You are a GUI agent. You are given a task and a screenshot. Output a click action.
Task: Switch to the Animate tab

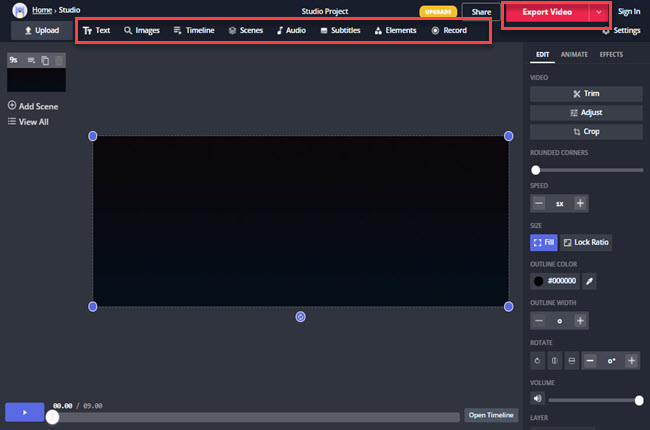coord(574,54)
